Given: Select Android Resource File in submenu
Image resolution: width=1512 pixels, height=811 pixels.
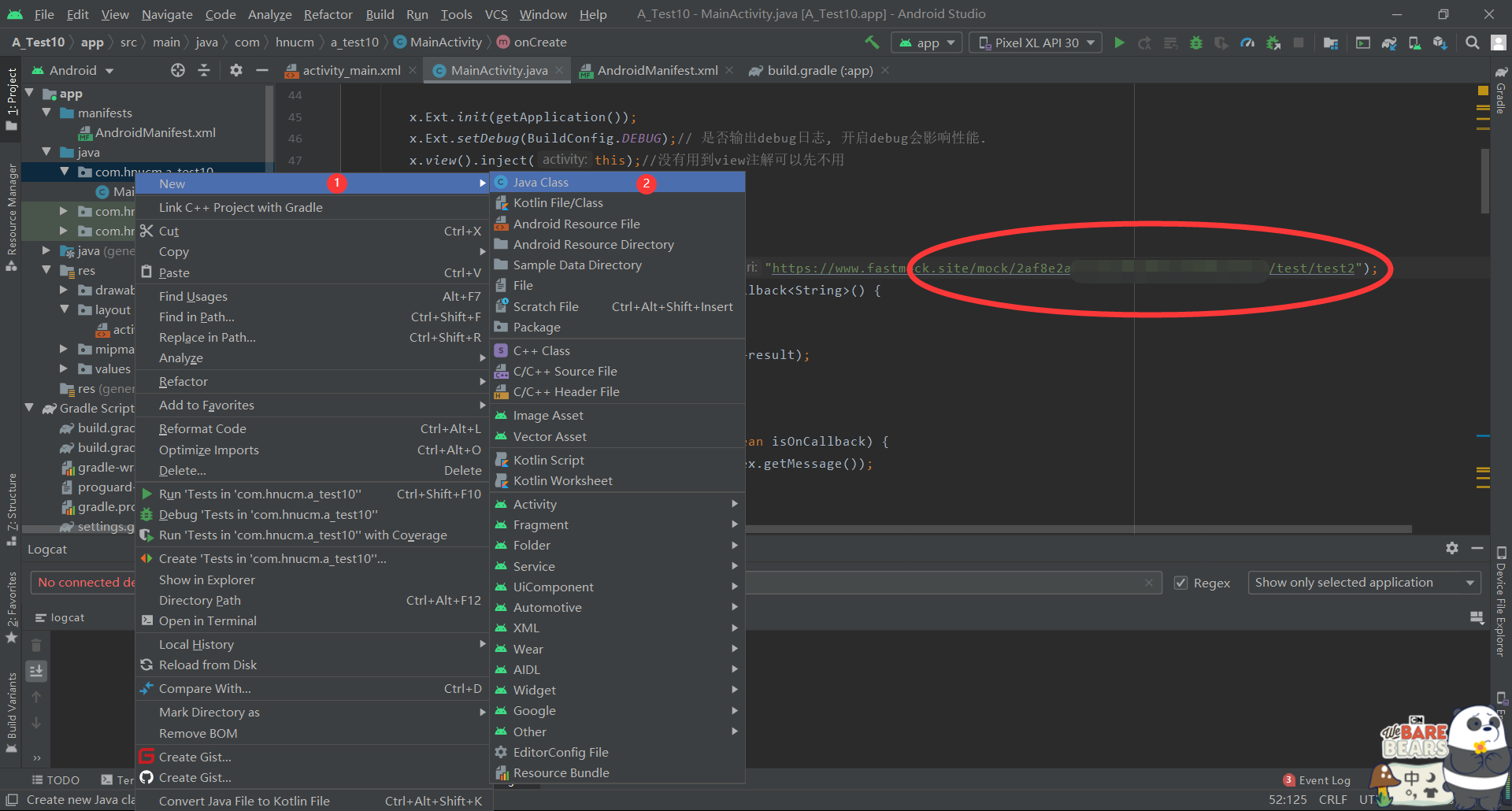Looking at the screenshot, I should pyautogui.click(x=617, y=224).
